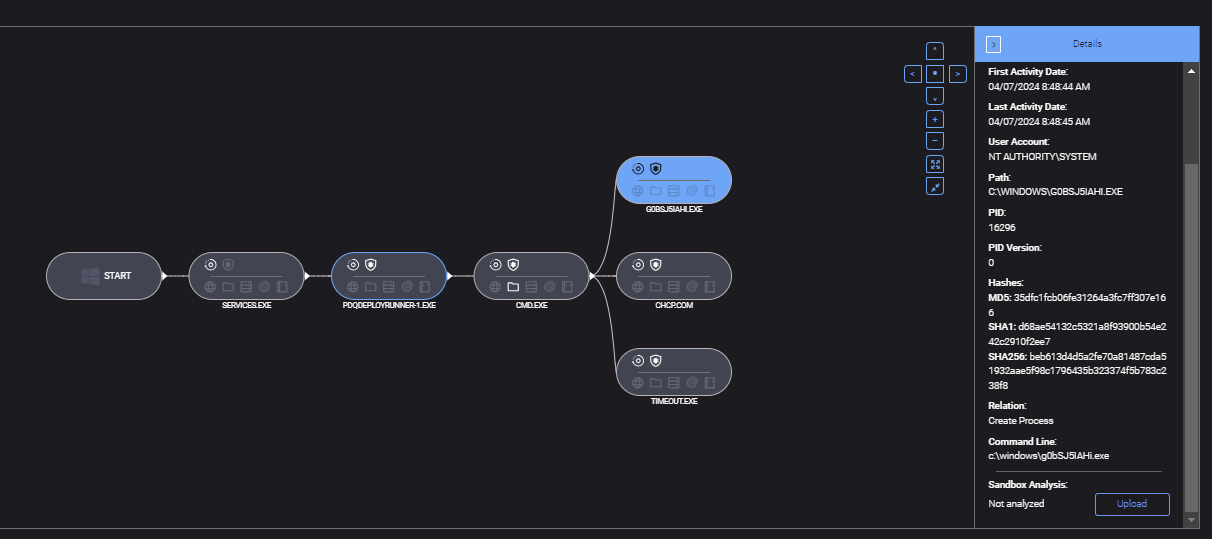The width and height of the screenshot is (1212, 539).
Task: Re-center the graph with dot button
Action: pyautogui.click(x=935, y=73)
